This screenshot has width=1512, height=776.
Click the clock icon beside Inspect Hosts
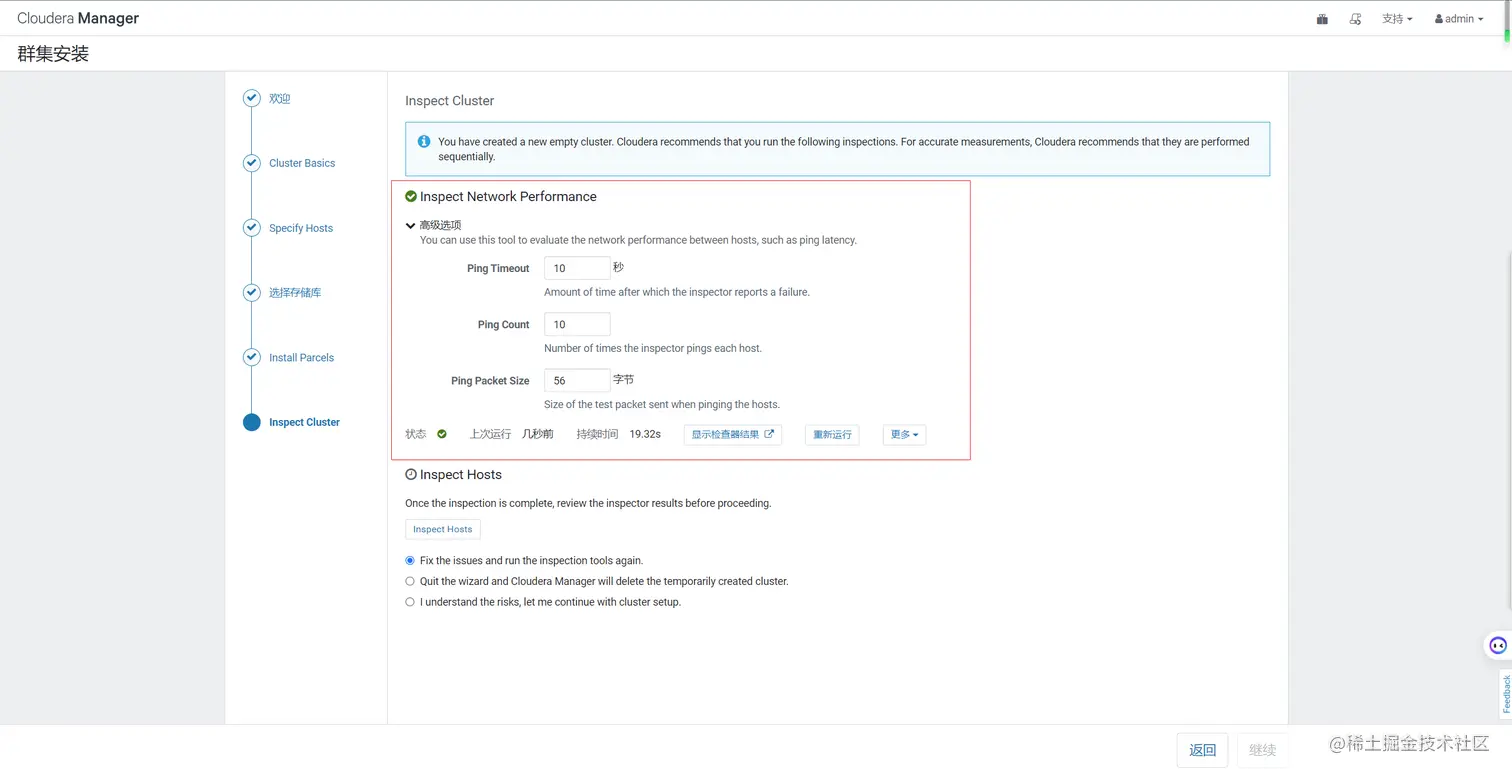[411, 475]
